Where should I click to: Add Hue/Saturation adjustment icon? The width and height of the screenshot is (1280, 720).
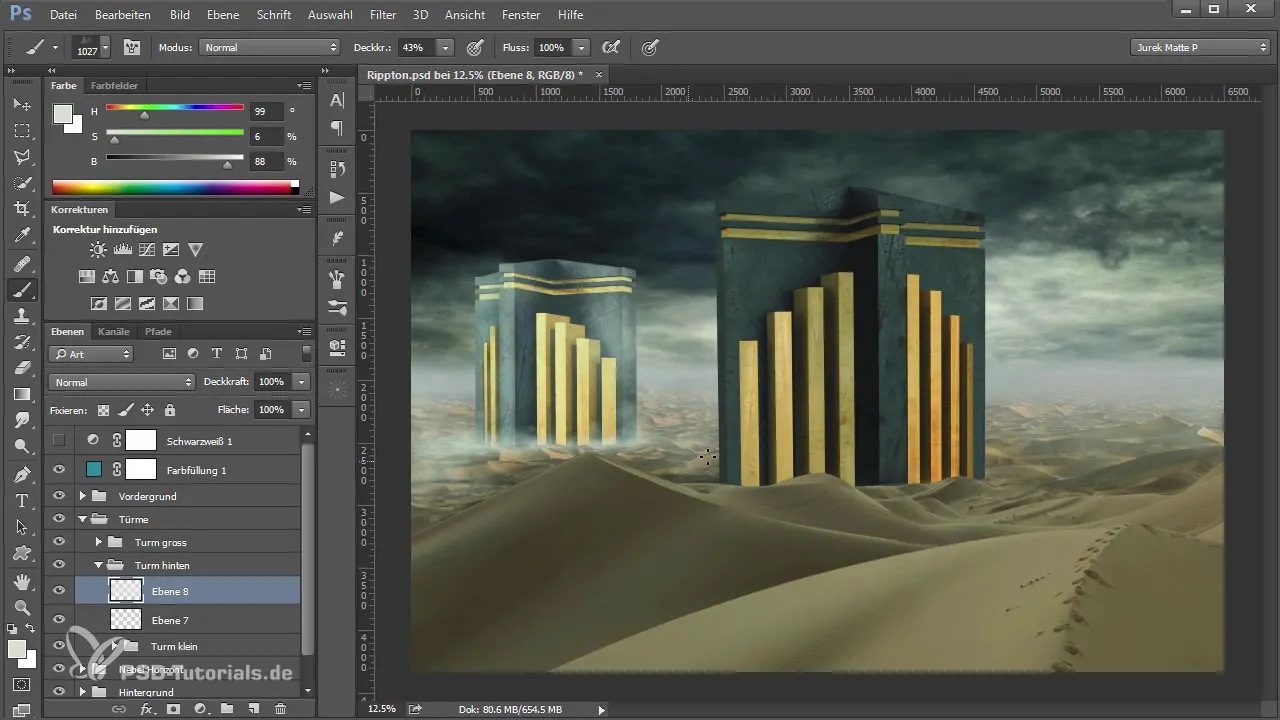87,276
